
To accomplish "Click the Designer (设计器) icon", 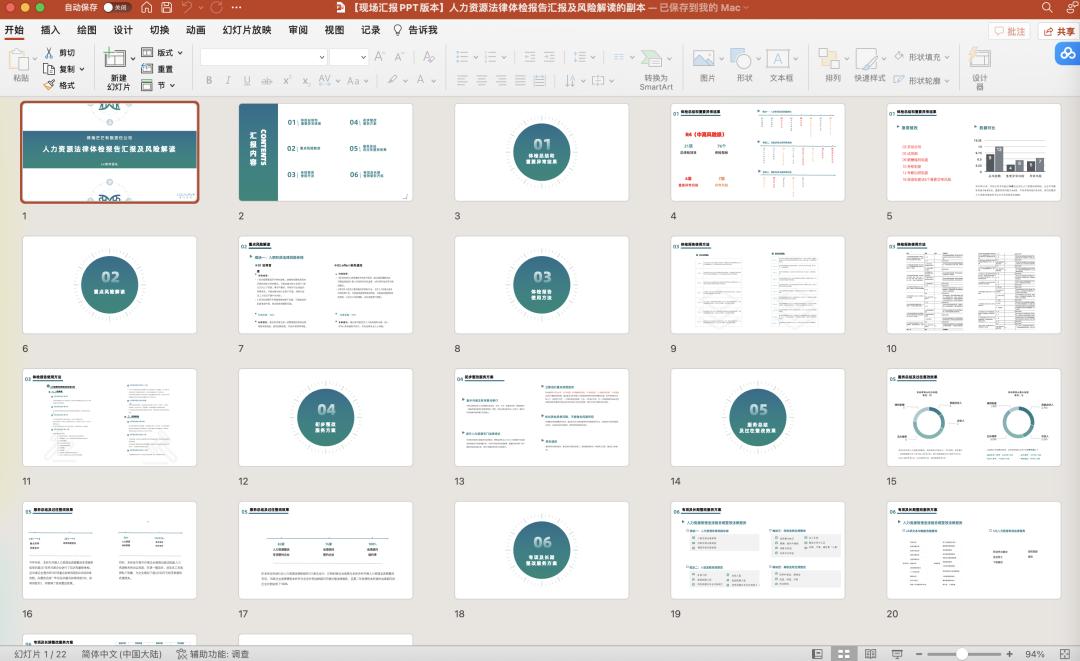I will click(979, 59).
